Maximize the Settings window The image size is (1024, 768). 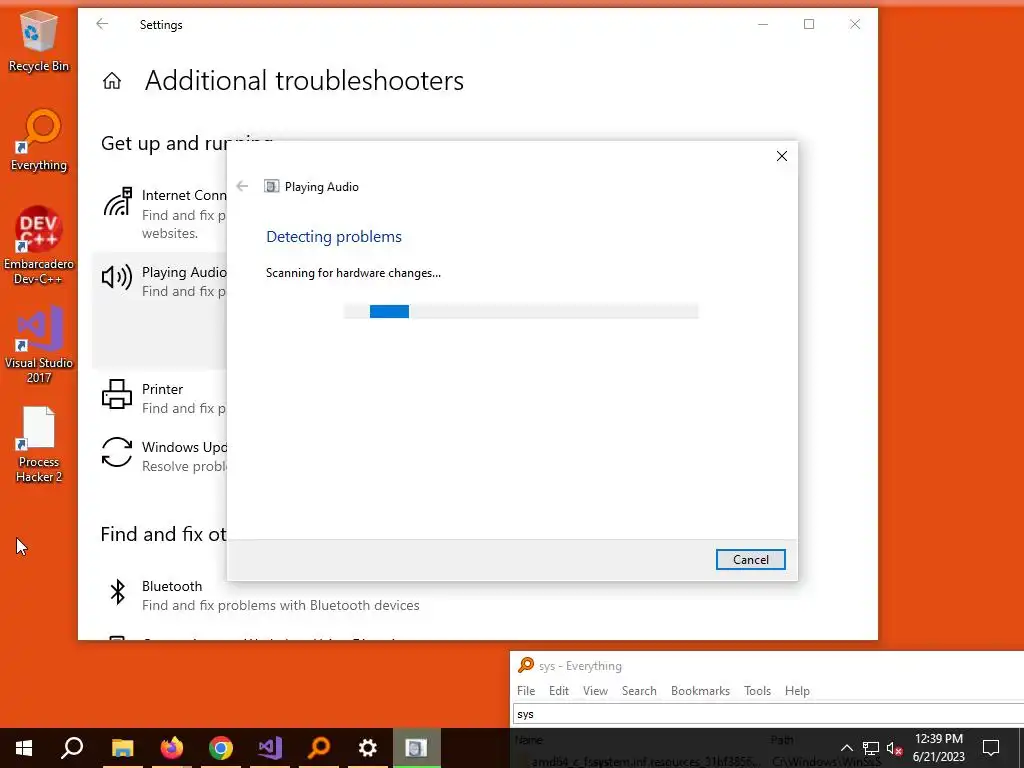[808, 24]
